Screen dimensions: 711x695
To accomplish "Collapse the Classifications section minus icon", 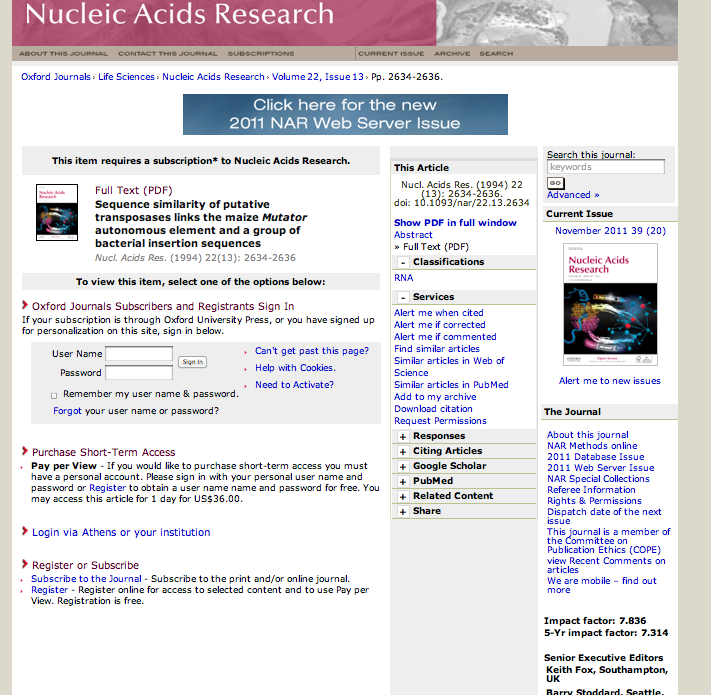I will tap(402, 262).
